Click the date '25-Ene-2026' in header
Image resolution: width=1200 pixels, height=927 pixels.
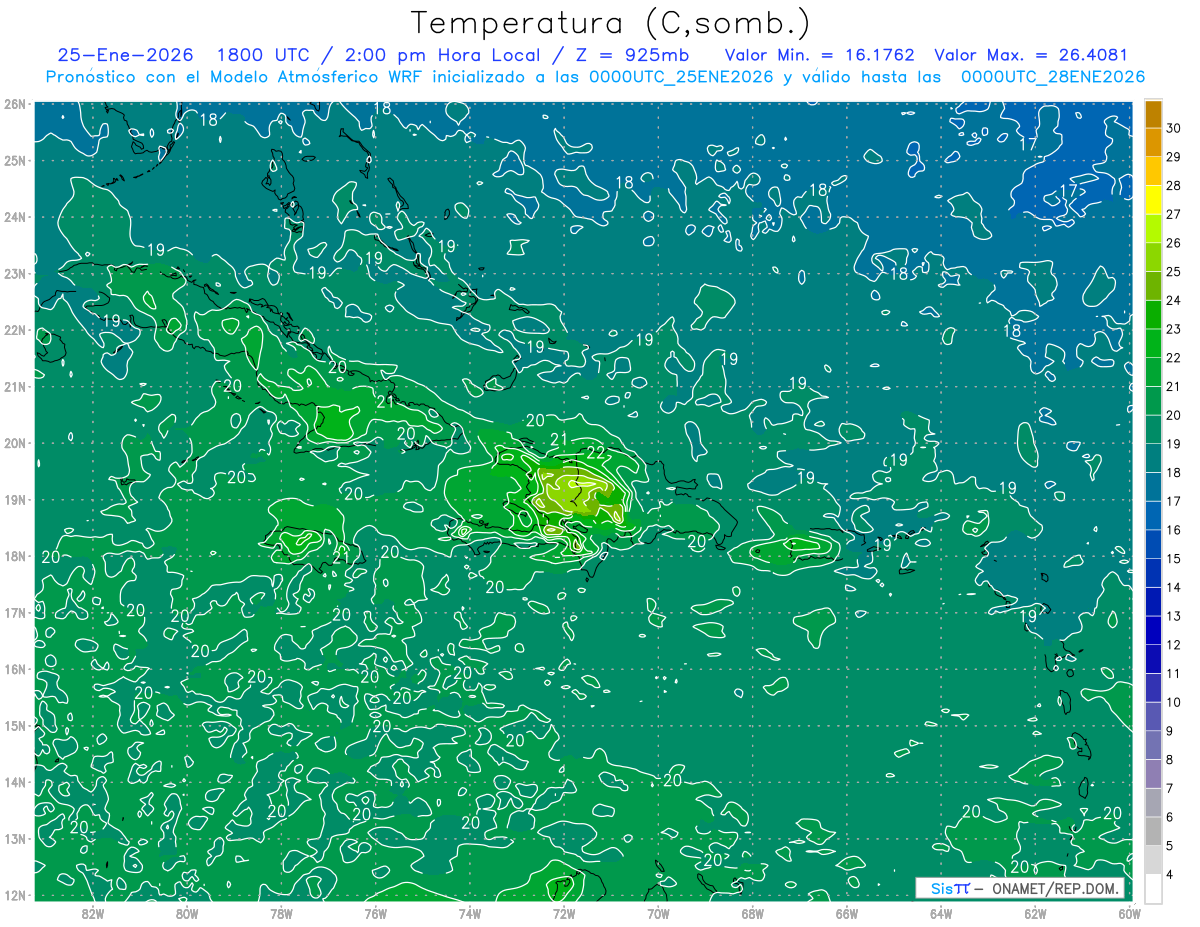click(x=125, y=56)
